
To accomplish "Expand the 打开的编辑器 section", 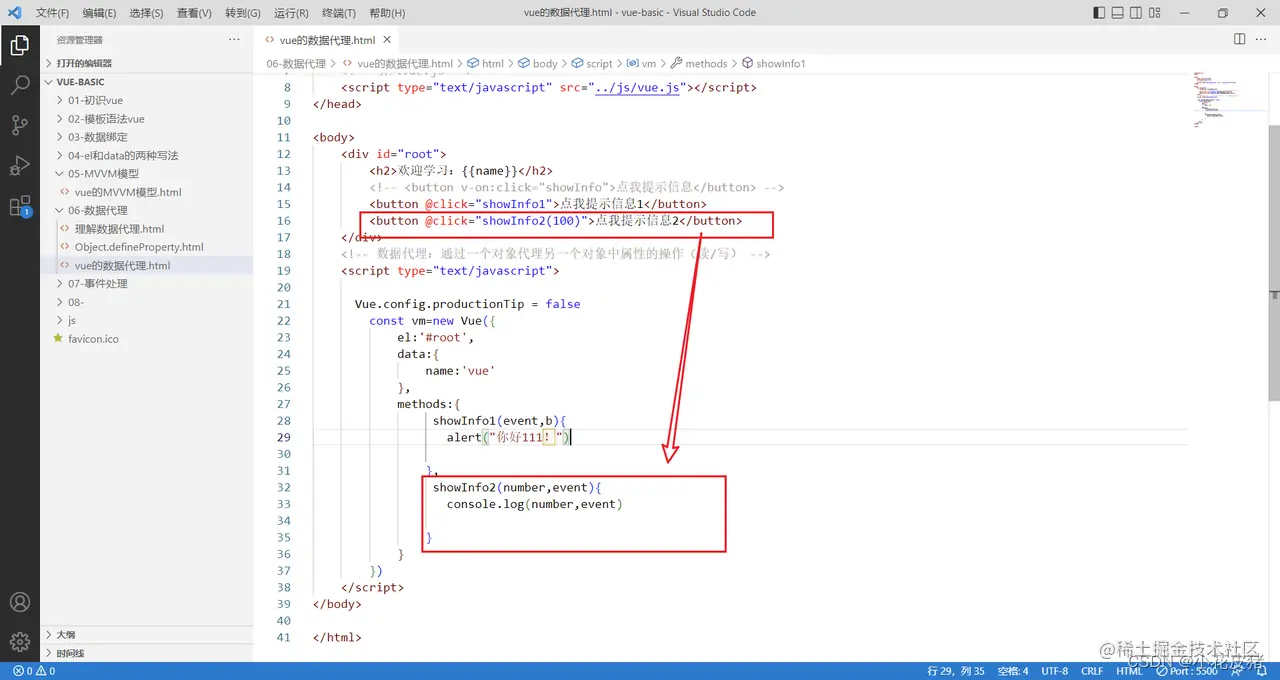I will coord(146,63).
